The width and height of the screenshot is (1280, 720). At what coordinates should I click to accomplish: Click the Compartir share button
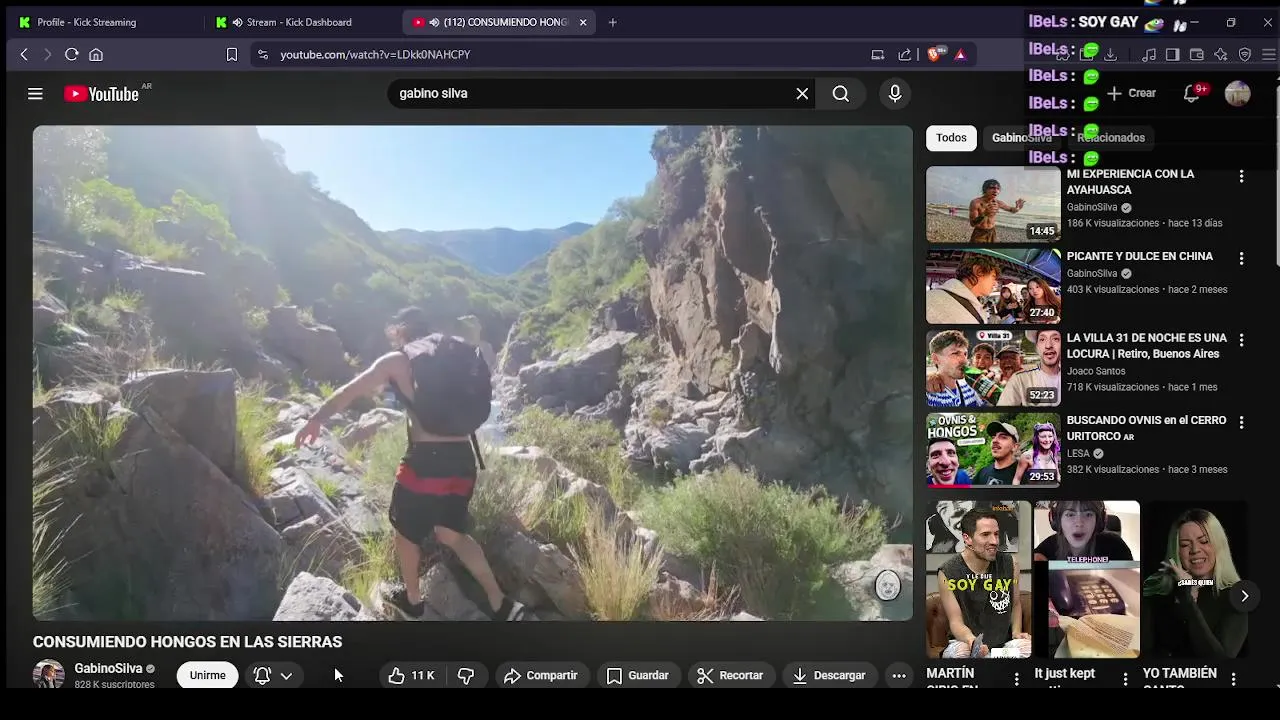pyautogui.click(x=541, y=676)
